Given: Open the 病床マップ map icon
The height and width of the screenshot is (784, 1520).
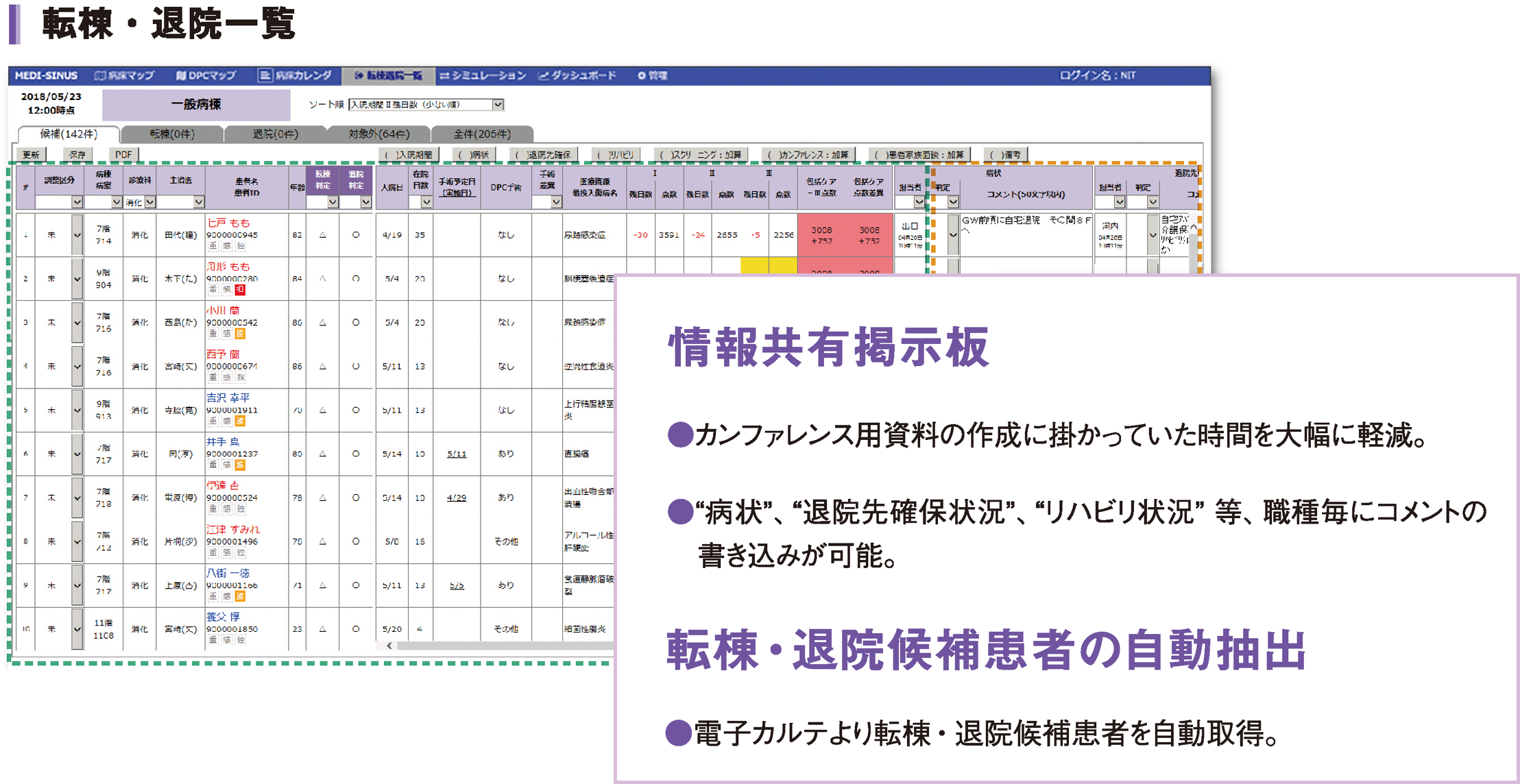Looking at the screenshot, I should click(x=100, y=75).
